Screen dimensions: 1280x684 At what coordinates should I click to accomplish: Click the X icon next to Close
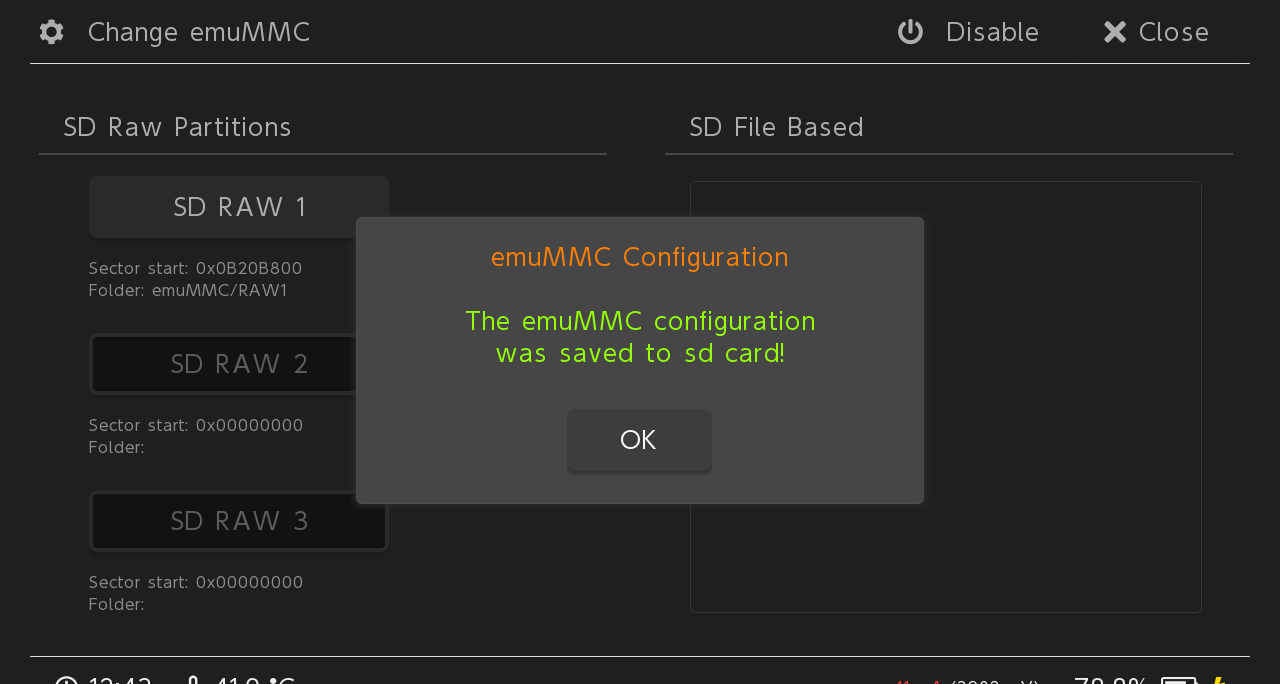coord(1115,32)
